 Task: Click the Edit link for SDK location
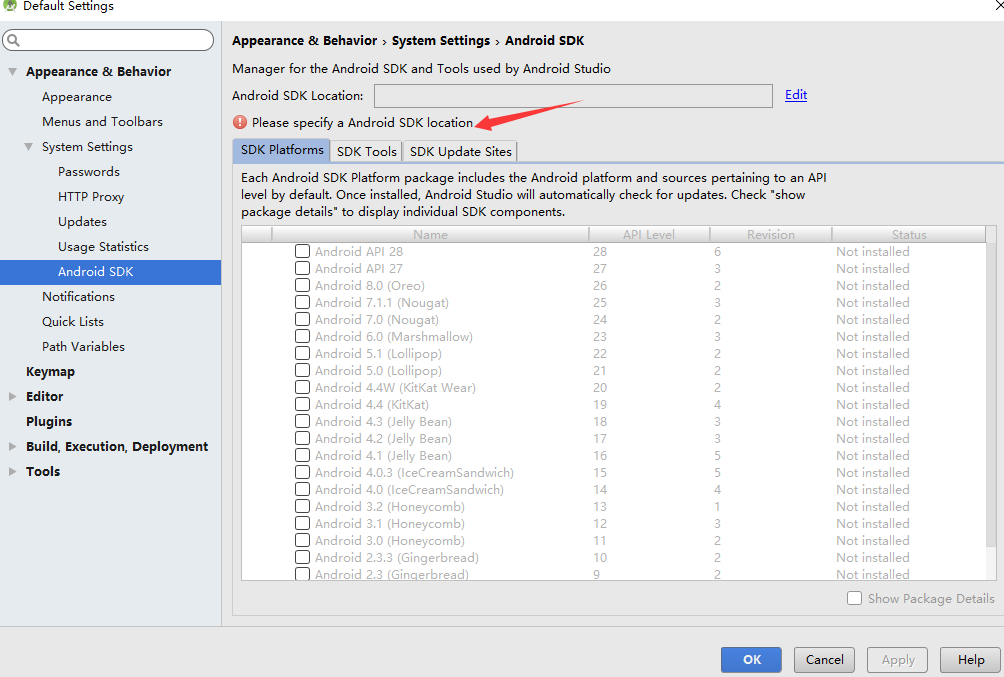[x=796, y=95]
